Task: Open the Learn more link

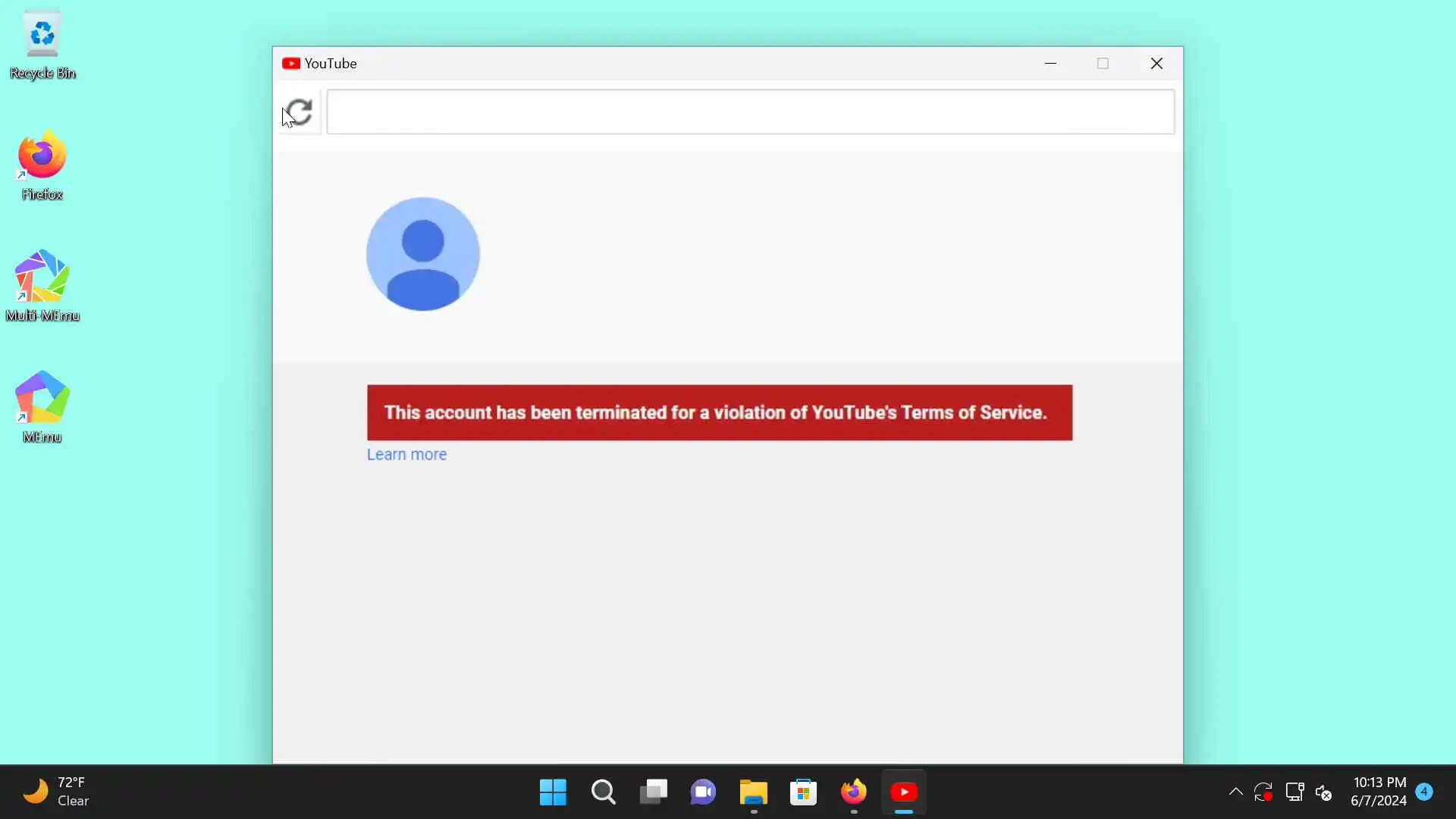Action: pos(406,454)
